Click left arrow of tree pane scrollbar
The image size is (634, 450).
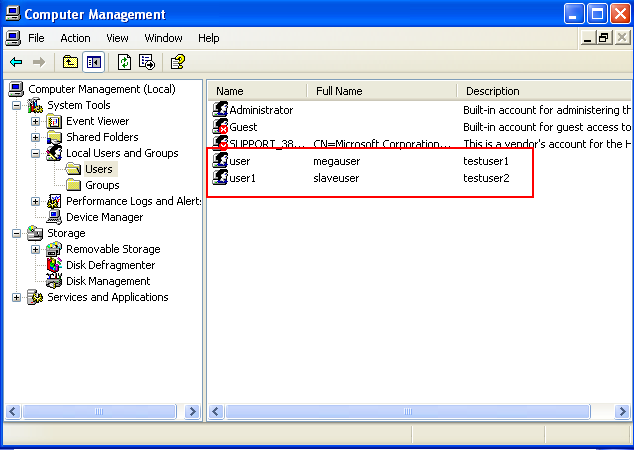(13, 412)
